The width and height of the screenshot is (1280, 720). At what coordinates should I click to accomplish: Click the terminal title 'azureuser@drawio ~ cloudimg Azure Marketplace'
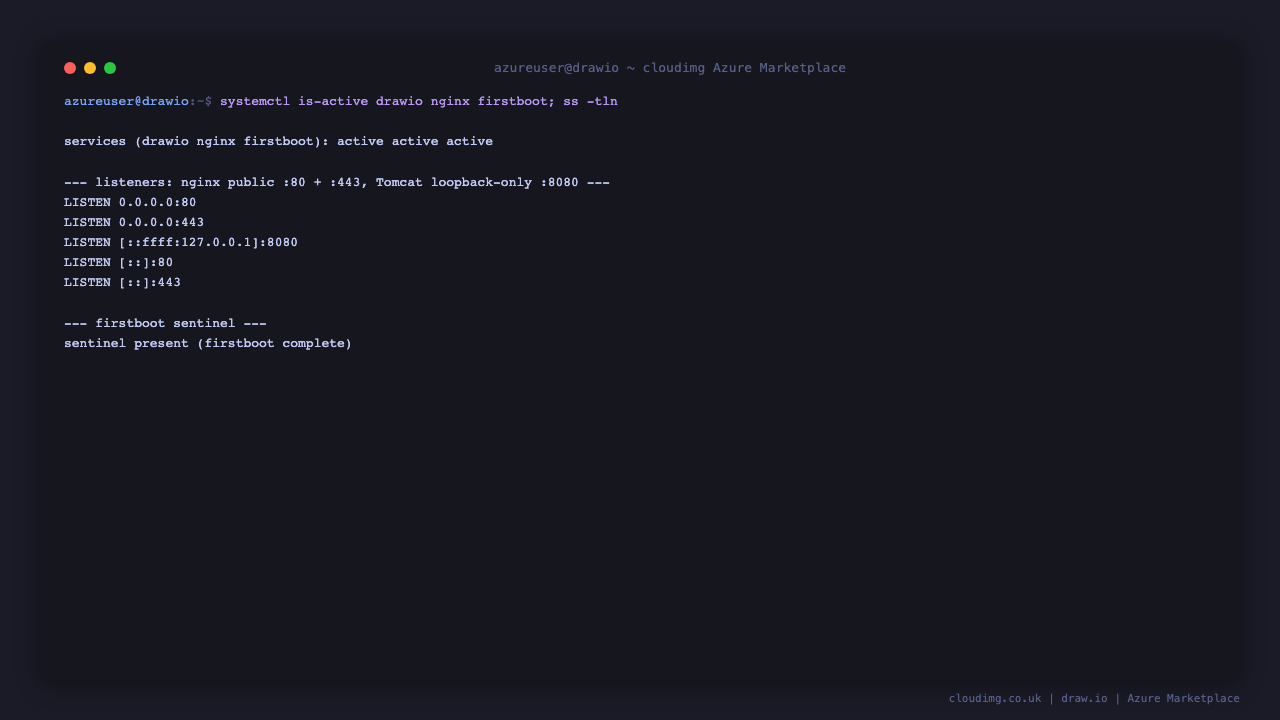pos(670,68)
